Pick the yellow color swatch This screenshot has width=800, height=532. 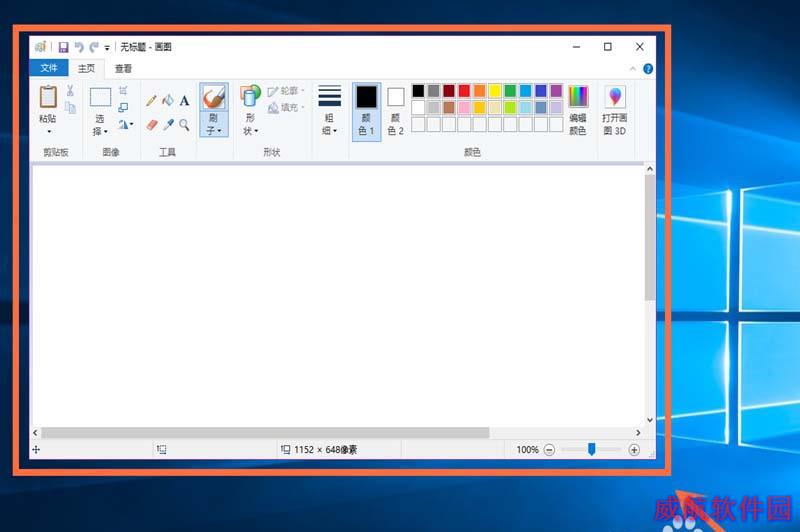click(x=494, y=91)
